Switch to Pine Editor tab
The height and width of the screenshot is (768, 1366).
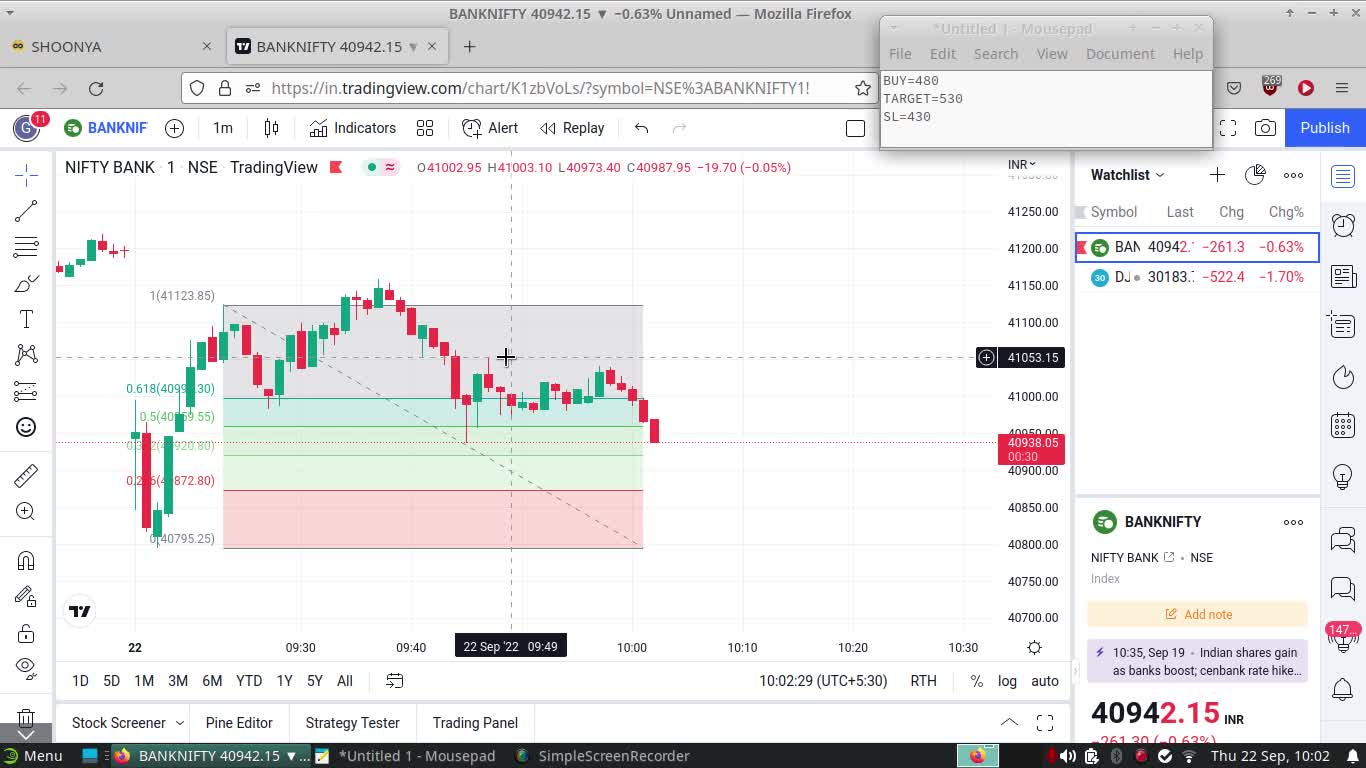pos(239,723)
